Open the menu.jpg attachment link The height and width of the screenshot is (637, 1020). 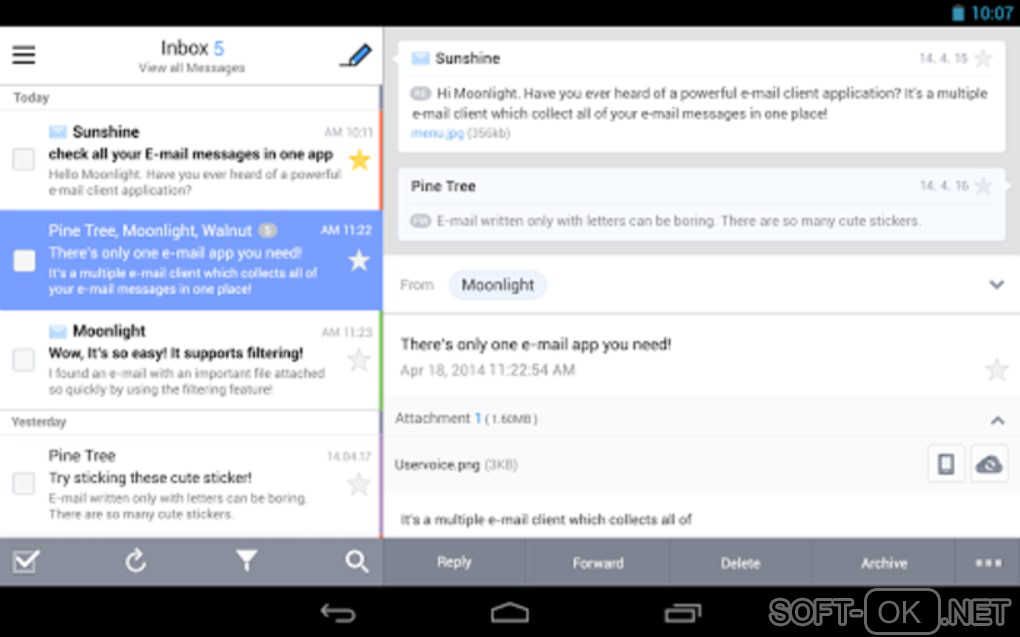[438, 133]
